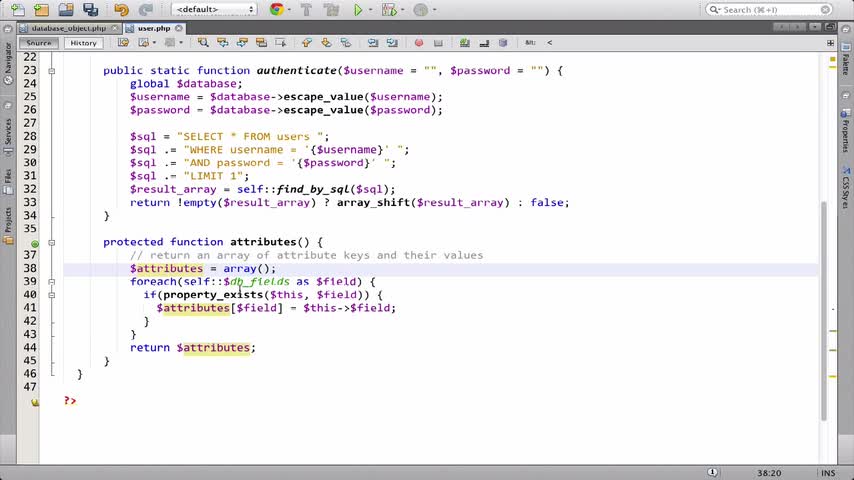This screenshot has height=480, width=854.
Task: Collapse the if block fold at line 40
Action: [x=52, y=295]
